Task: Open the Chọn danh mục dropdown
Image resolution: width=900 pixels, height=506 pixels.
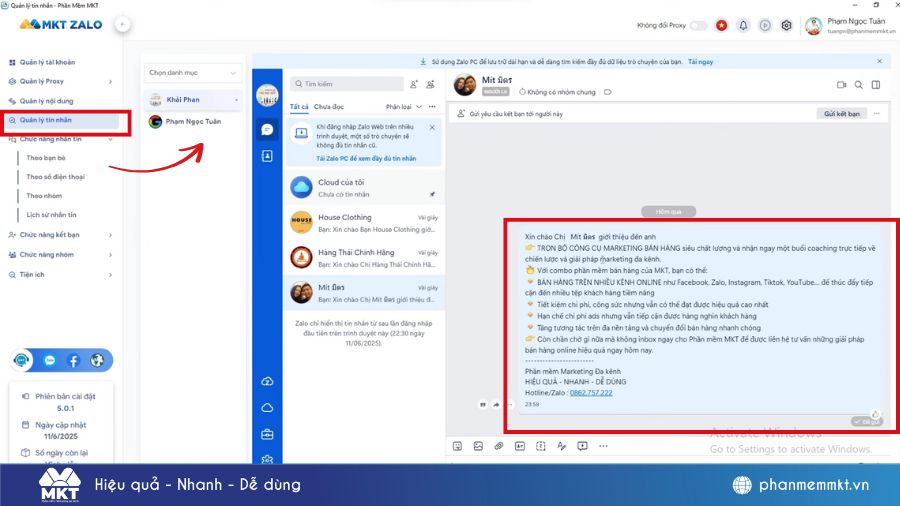Action: 193,73
